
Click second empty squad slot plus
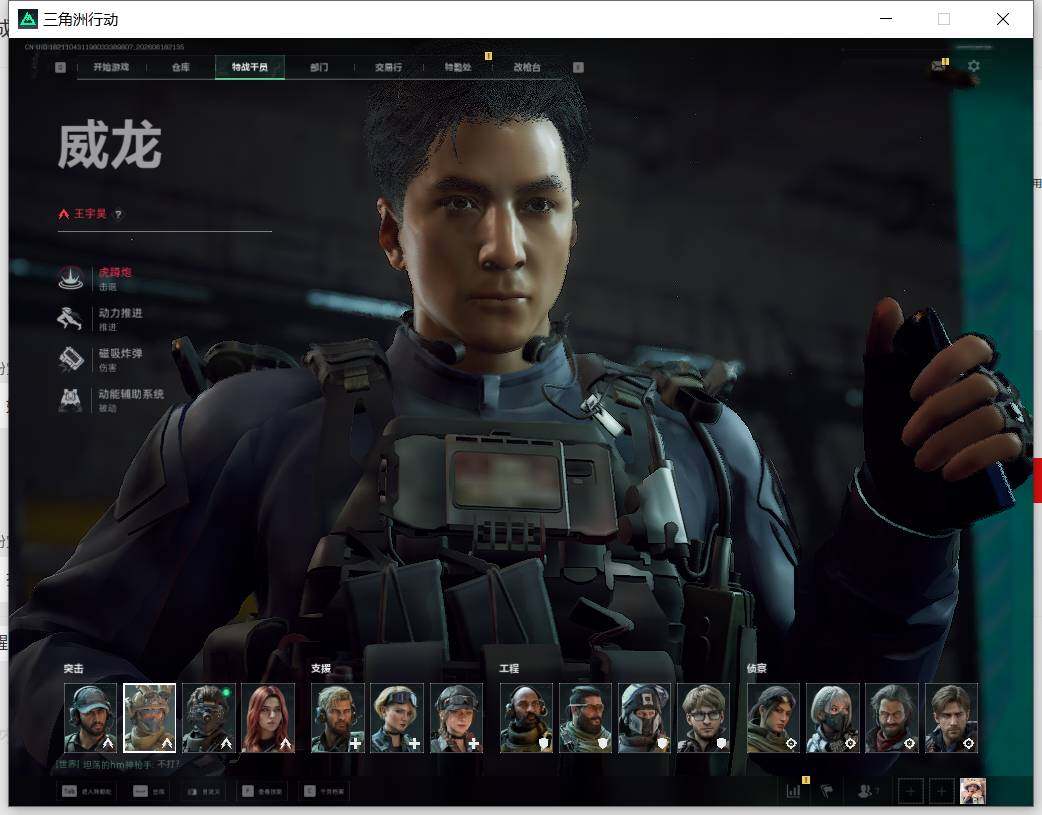click(941, 791)
